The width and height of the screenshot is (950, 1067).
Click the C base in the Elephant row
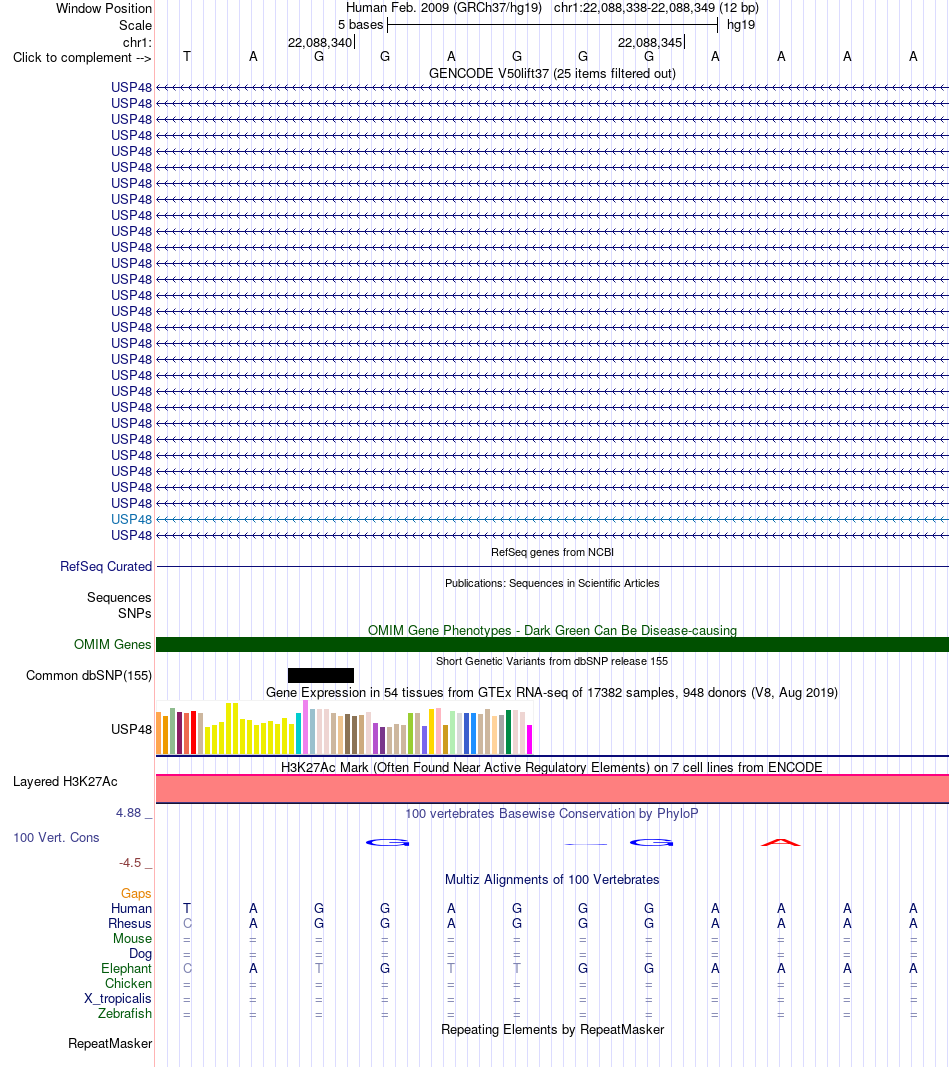[x=187, y=968]
